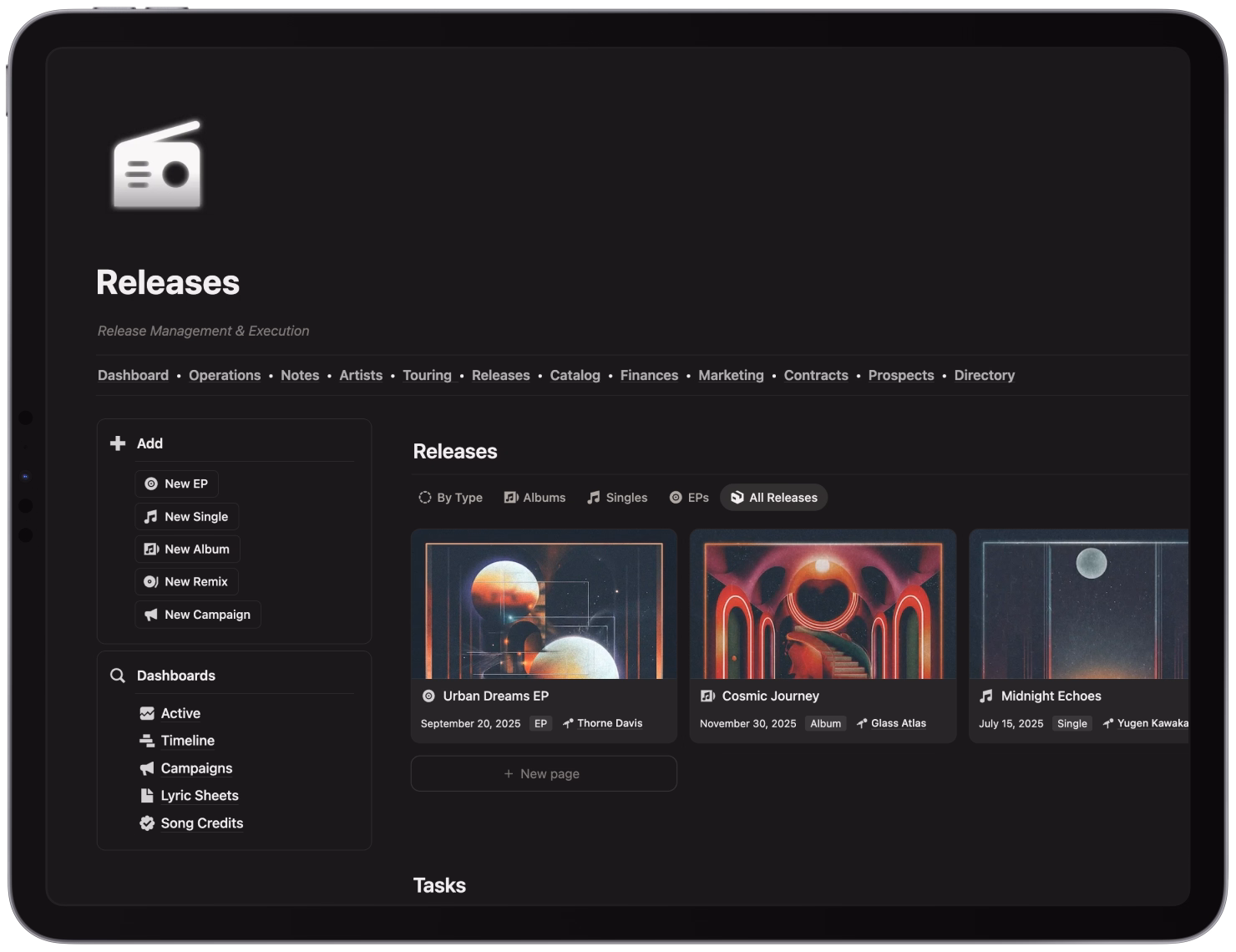Click the album icon on New Album
The image size is (1236, 952).
[150, 549]
